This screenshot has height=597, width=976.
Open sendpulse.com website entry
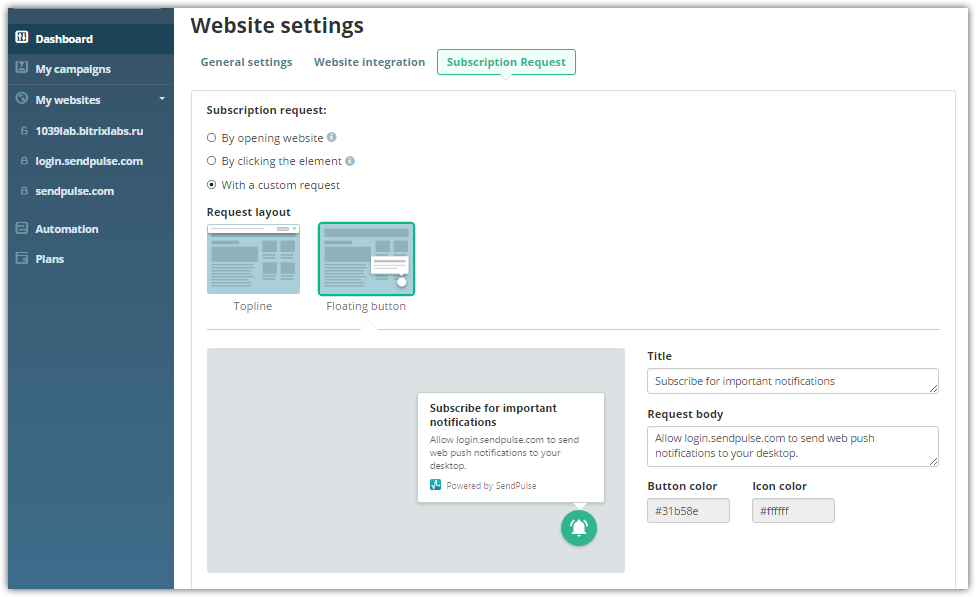point(75,191)
